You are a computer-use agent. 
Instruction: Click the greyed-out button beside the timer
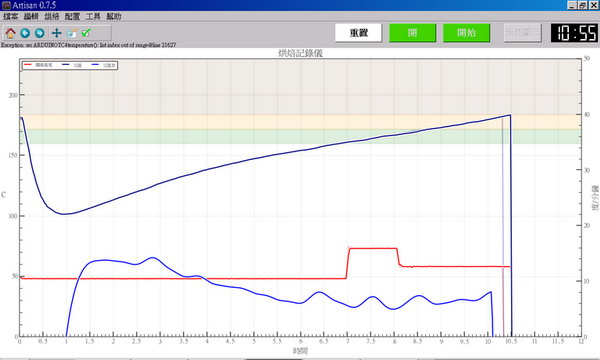pyautogui.click(x=523, y=33)
